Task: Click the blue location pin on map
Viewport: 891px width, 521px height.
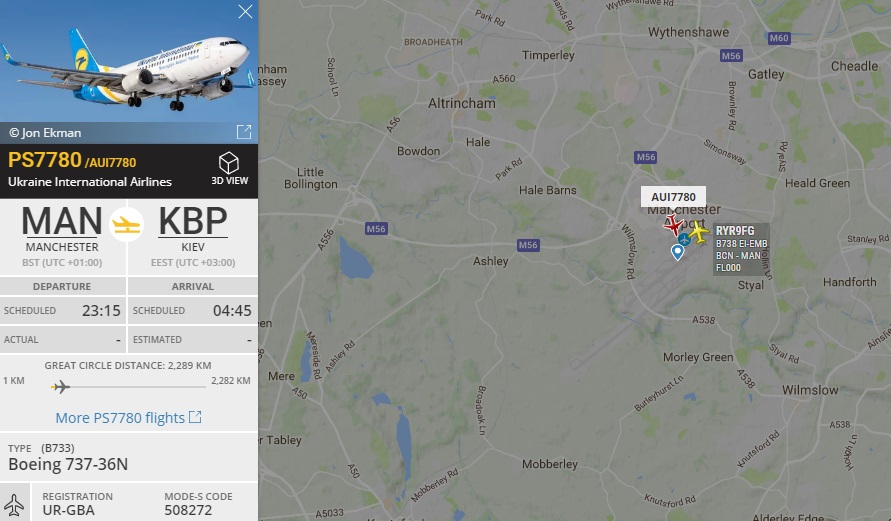Action: pos(677,252)
